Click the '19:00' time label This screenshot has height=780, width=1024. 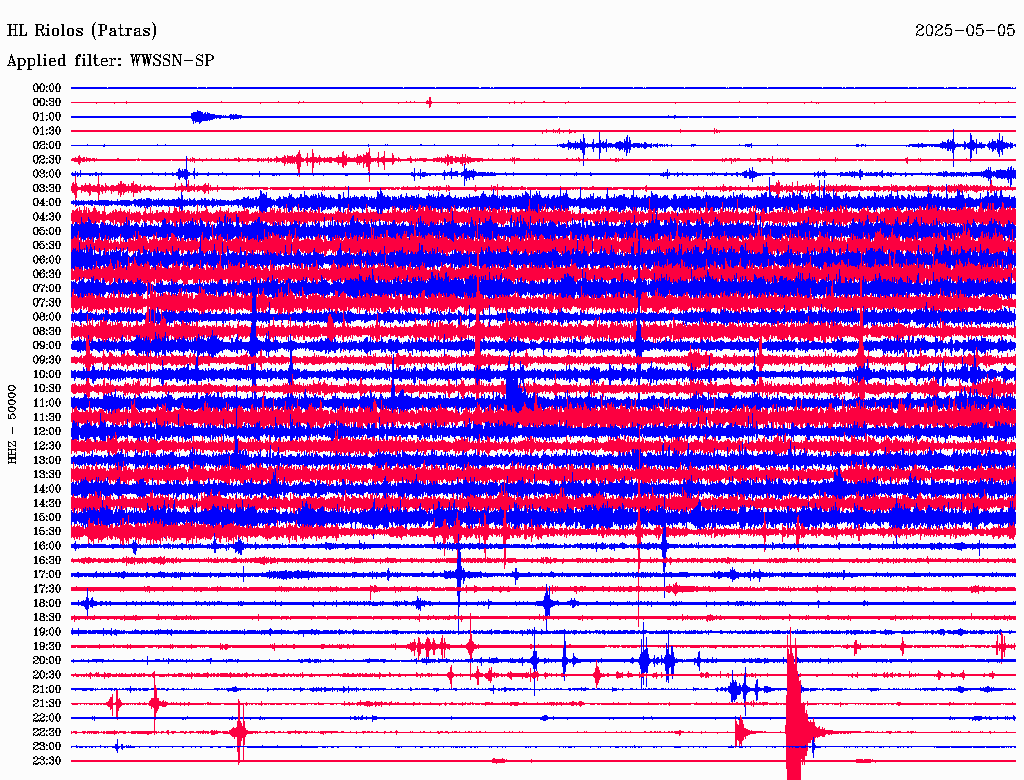[x=47, y=632]
